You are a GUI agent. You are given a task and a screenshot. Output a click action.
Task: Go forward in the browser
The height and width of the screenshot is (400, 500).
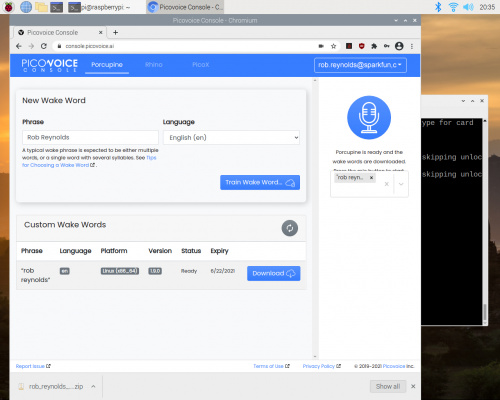31,46
